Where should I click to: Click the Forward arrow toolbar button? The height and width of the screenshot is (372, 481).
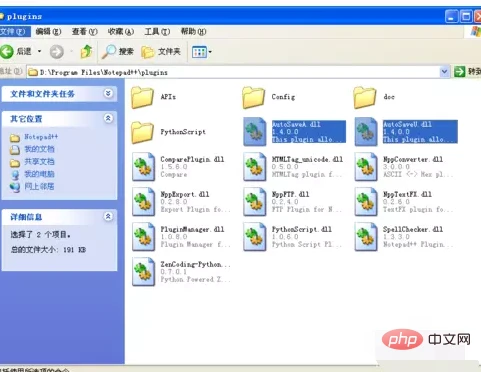(x=57, y=52)
